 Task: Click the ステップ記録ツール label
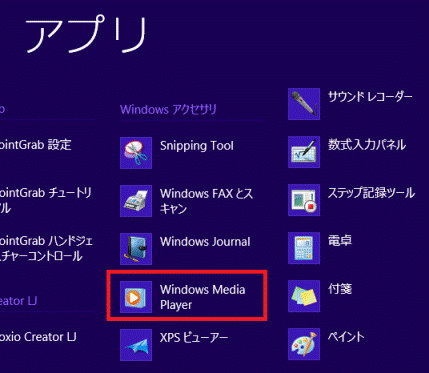[371, 193]
